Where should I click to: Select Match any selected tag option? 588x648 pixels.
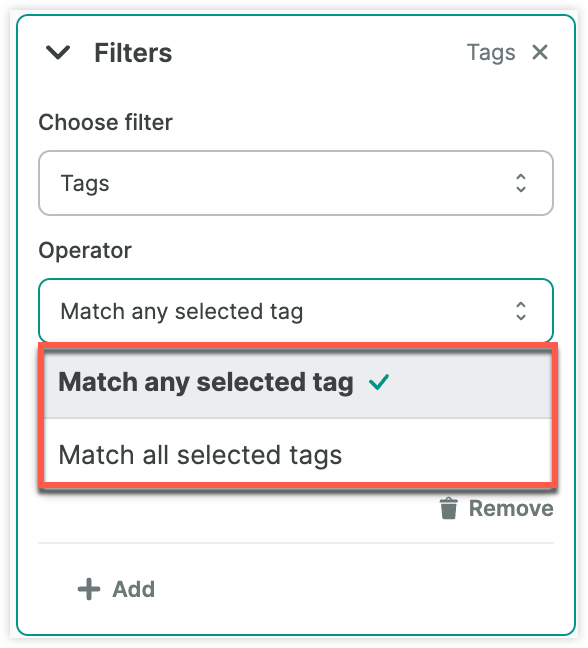298,383
